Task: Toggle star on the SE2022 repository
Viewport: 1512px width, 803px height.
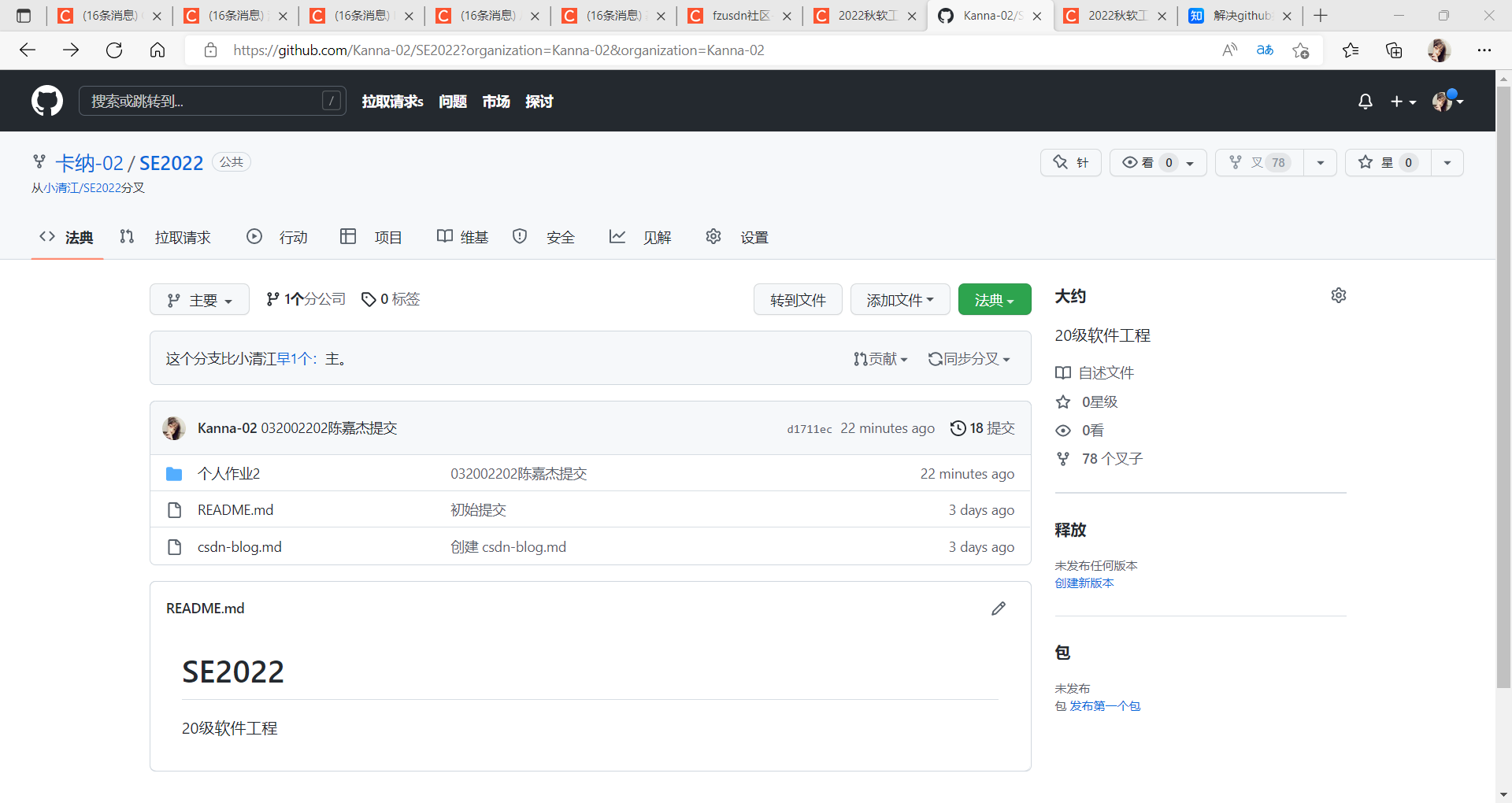Action: [x=1388, y=163]
